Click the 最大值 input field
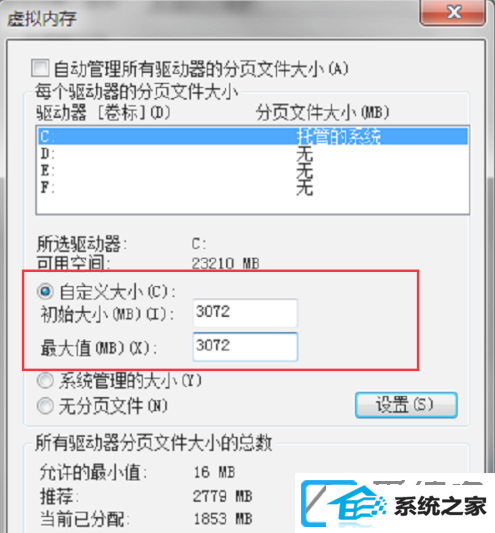The height and width of the screenshot is (533, 495). (245, 347)
